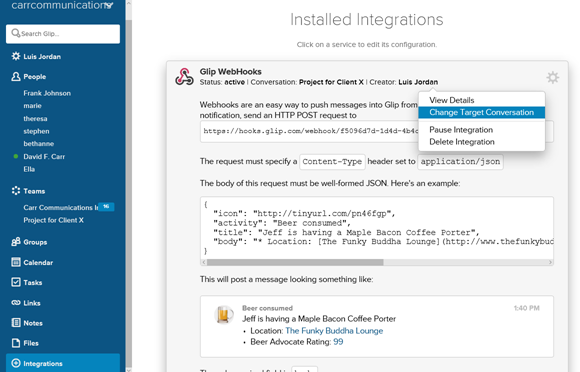
Task: Click the Files sidebar label
Action: click(31, 343)
